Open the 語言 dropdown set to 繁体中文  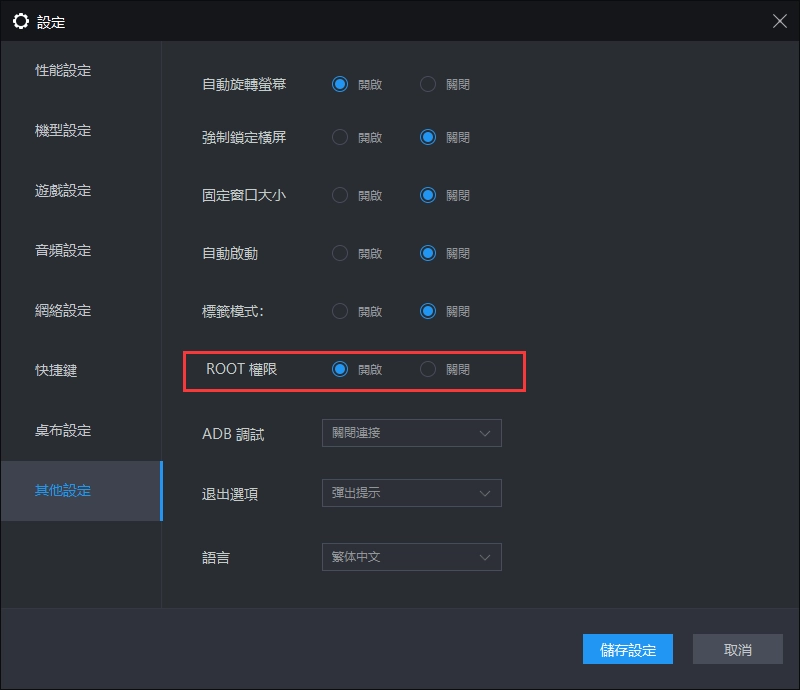pos(411,557)
